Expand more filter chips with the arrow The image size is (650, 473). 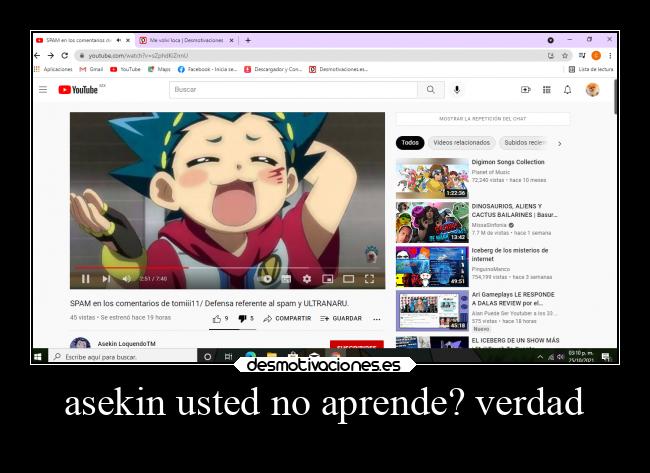tap(560, 143)
